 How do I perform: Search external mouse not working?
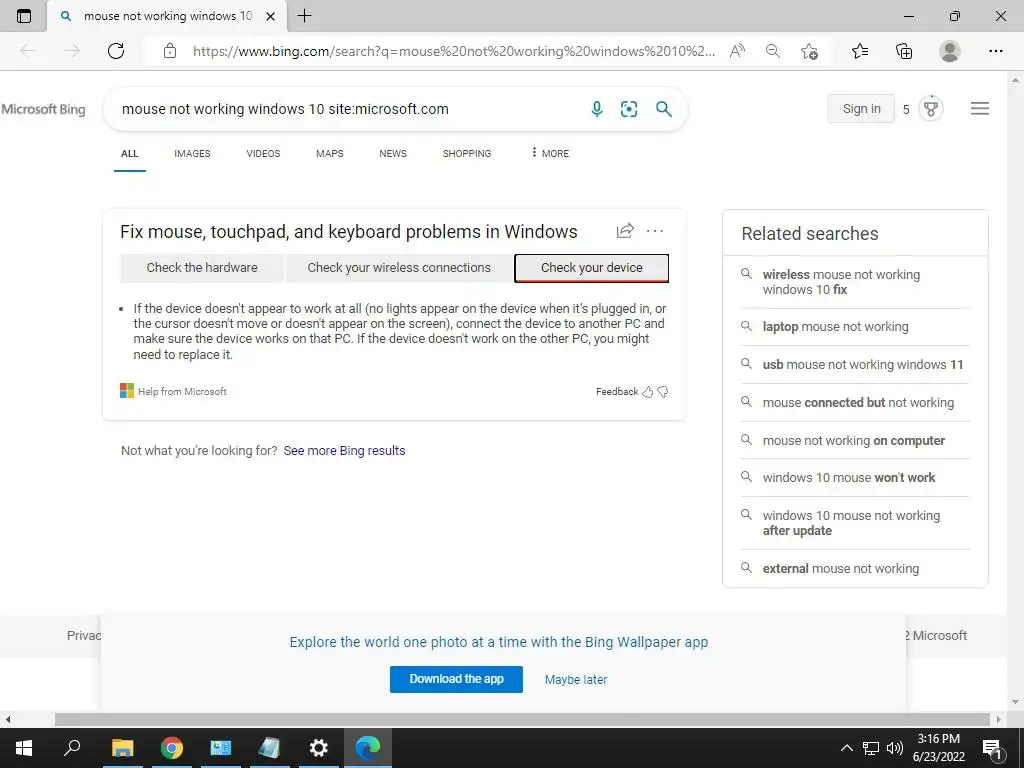pos(840,569)
